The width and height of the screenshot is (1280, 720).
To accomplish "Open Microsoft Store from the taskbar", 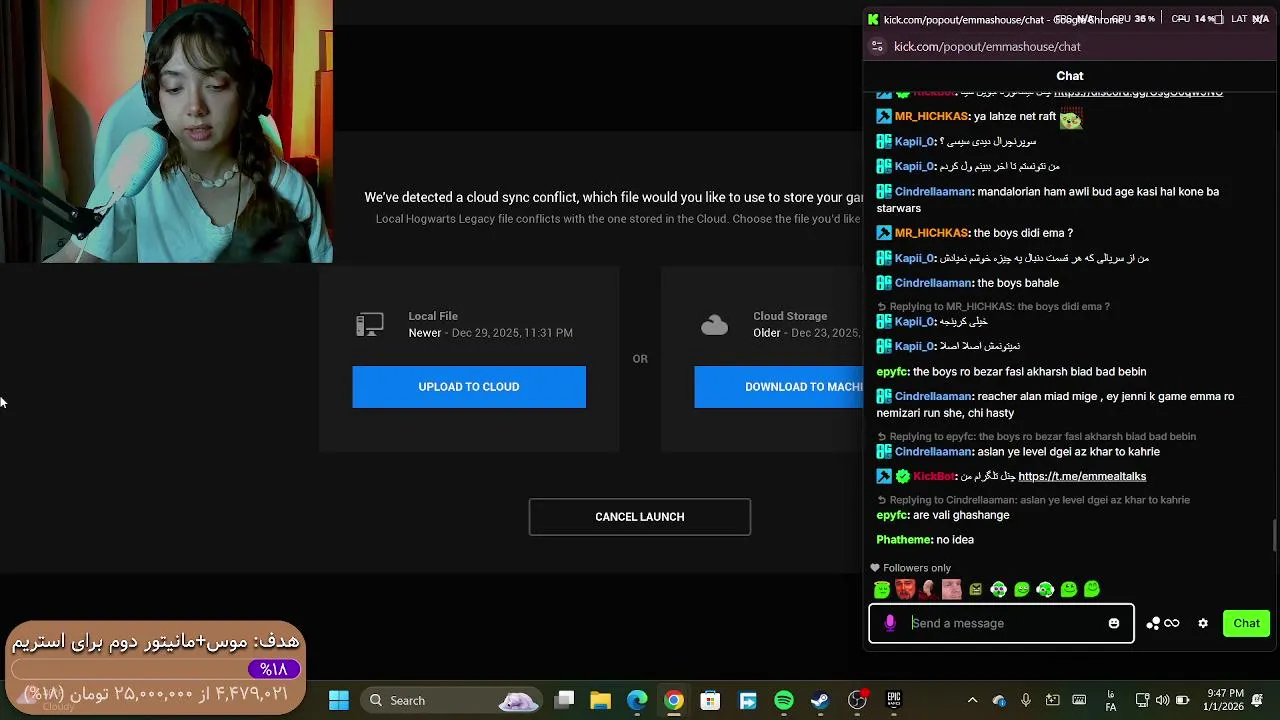I will [710, 700].
